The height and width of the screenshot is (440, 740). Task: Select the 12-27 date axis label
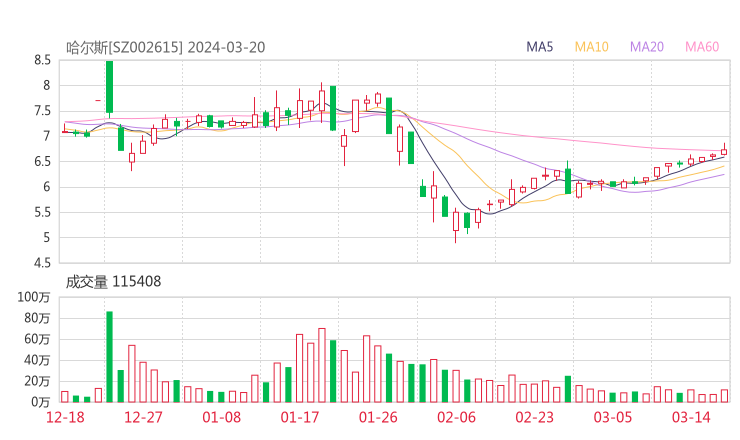[143, 417]
